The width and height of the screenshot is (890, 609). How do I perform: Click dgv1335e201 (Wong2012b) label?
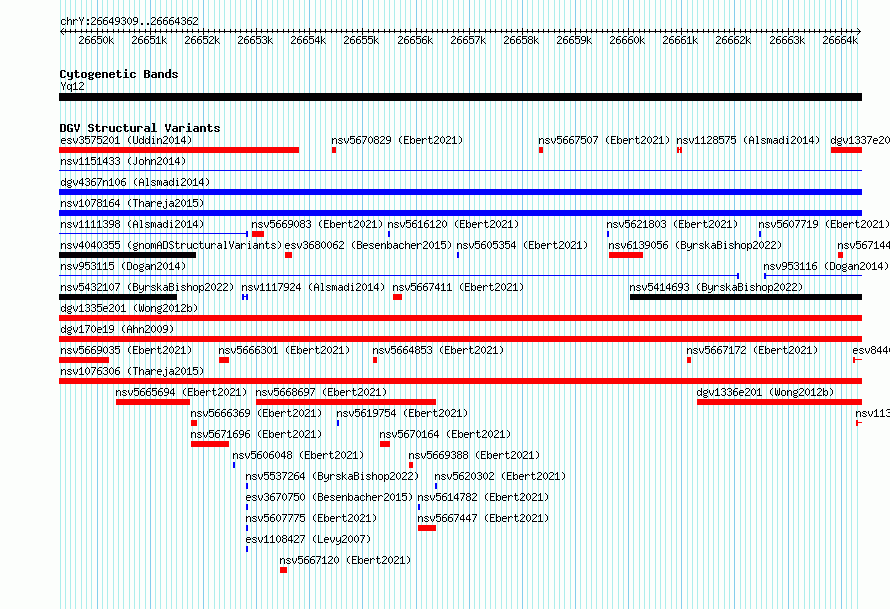(x=129, y=308)
